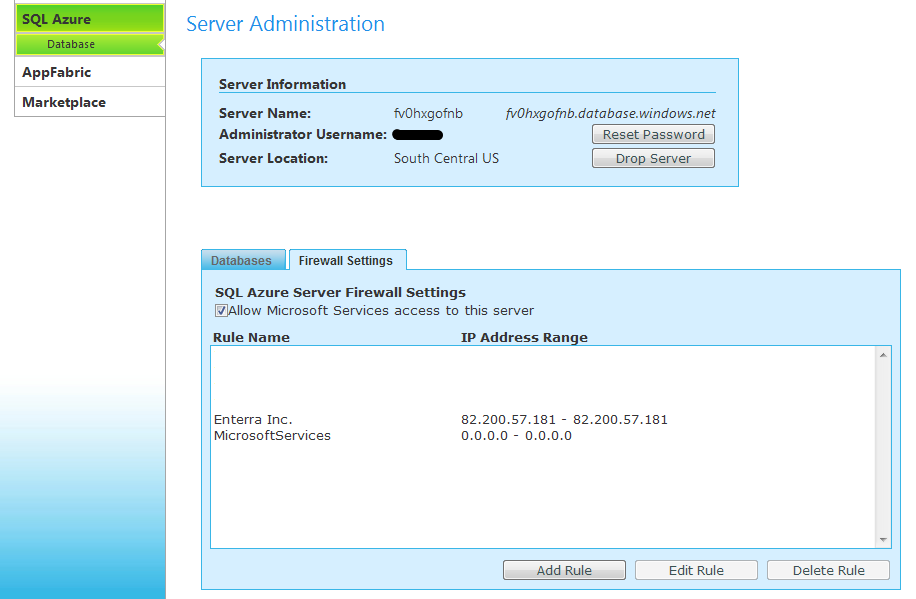Viewport: 916px width, 599px height.
Task: Click the fv0hxgofnb.database.windows.net server address
Action: [610, 113]
